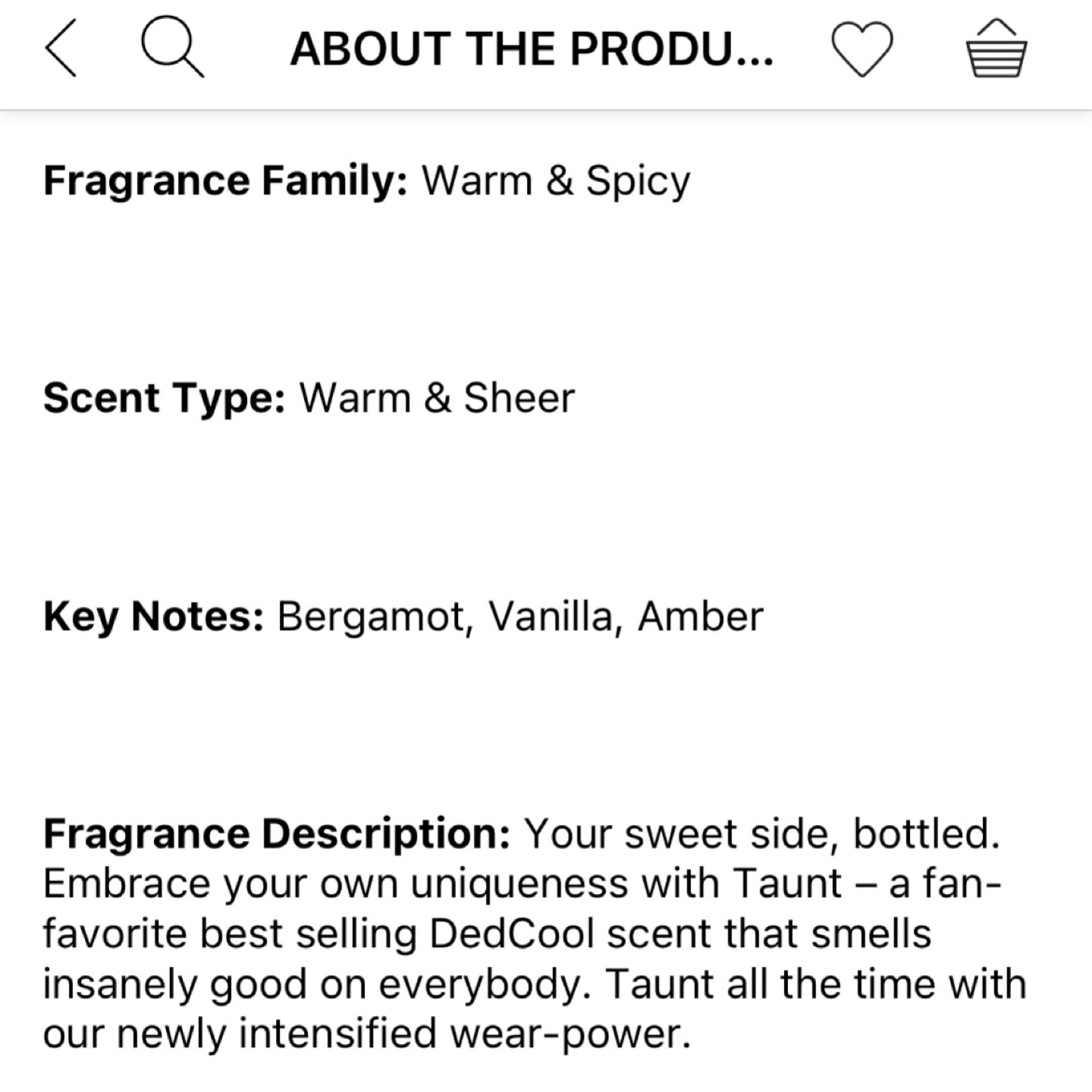The height and width of the screenshot is (1092, 1092).
Task: Select the 'Fragrance Family:' label
Action: coord(226,181)
